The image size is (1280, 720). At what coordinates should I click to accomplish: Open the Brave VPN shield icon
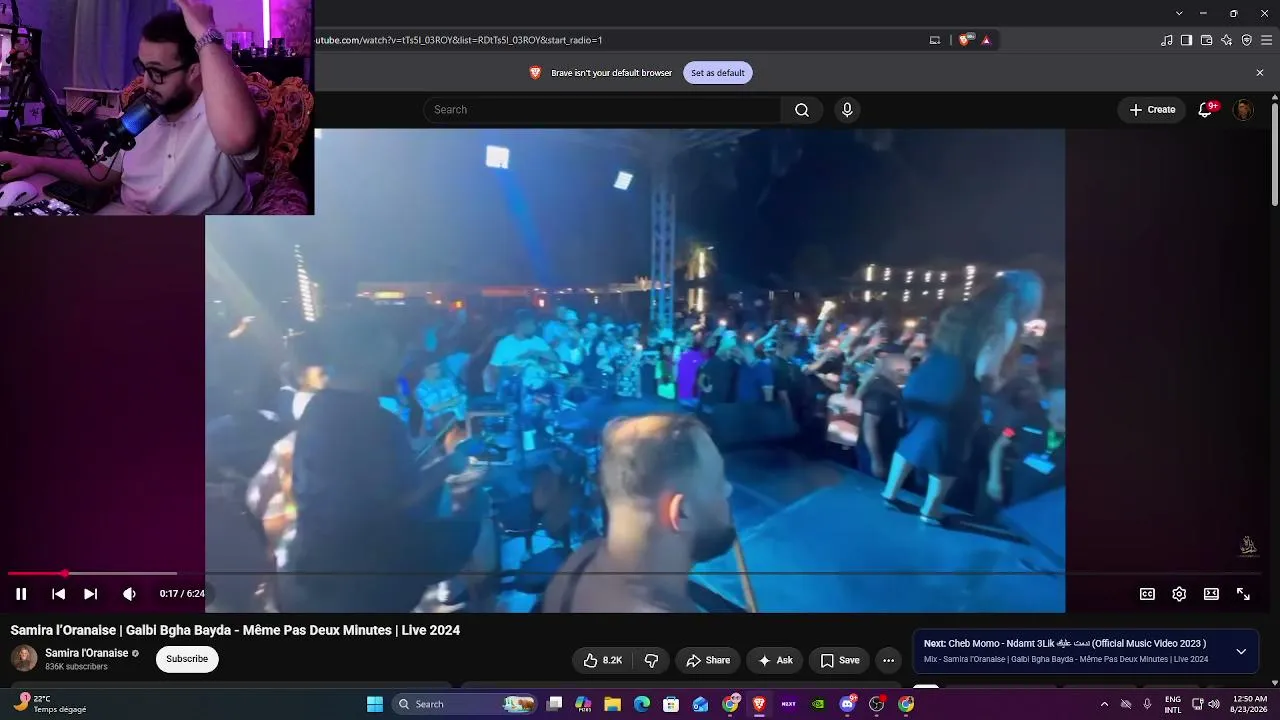pyautogui.click(x=1247, y=40)
